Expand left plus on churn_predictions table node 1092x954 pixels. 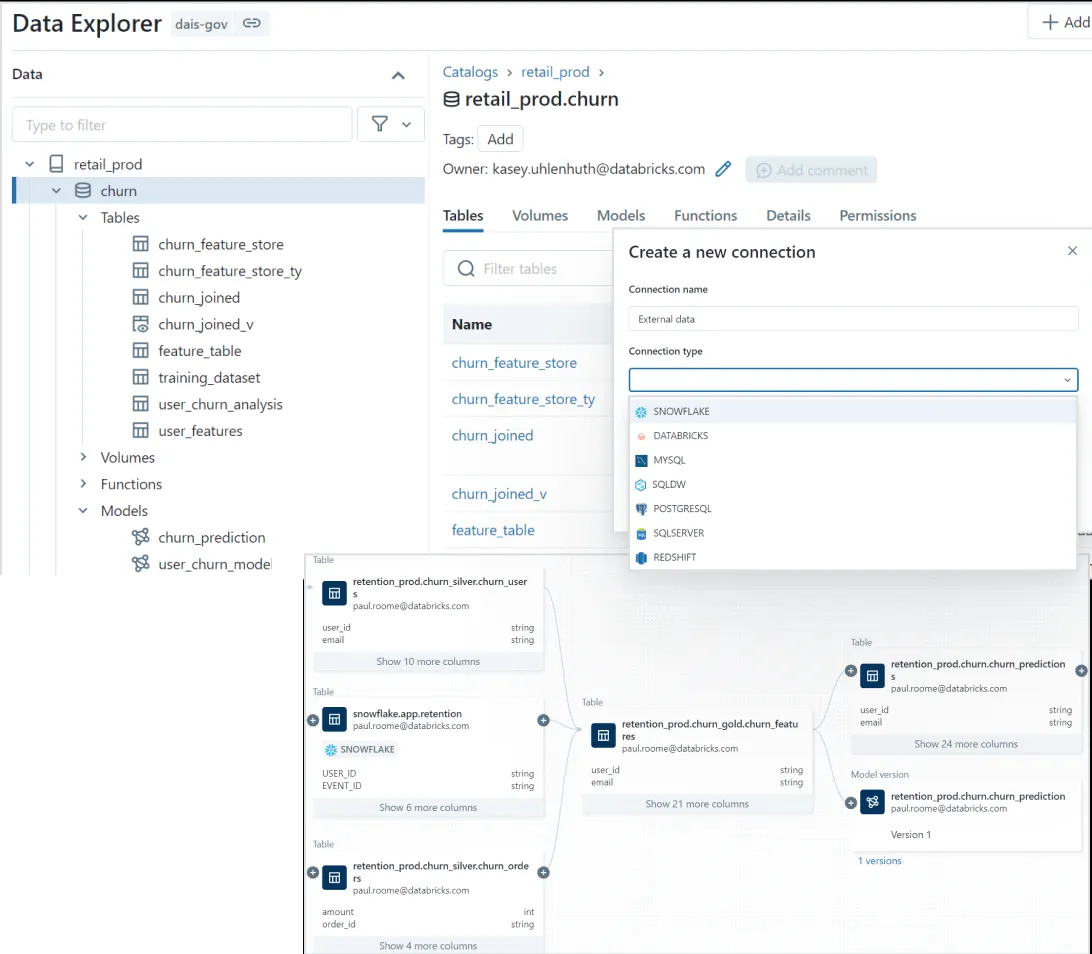(850, 671)
